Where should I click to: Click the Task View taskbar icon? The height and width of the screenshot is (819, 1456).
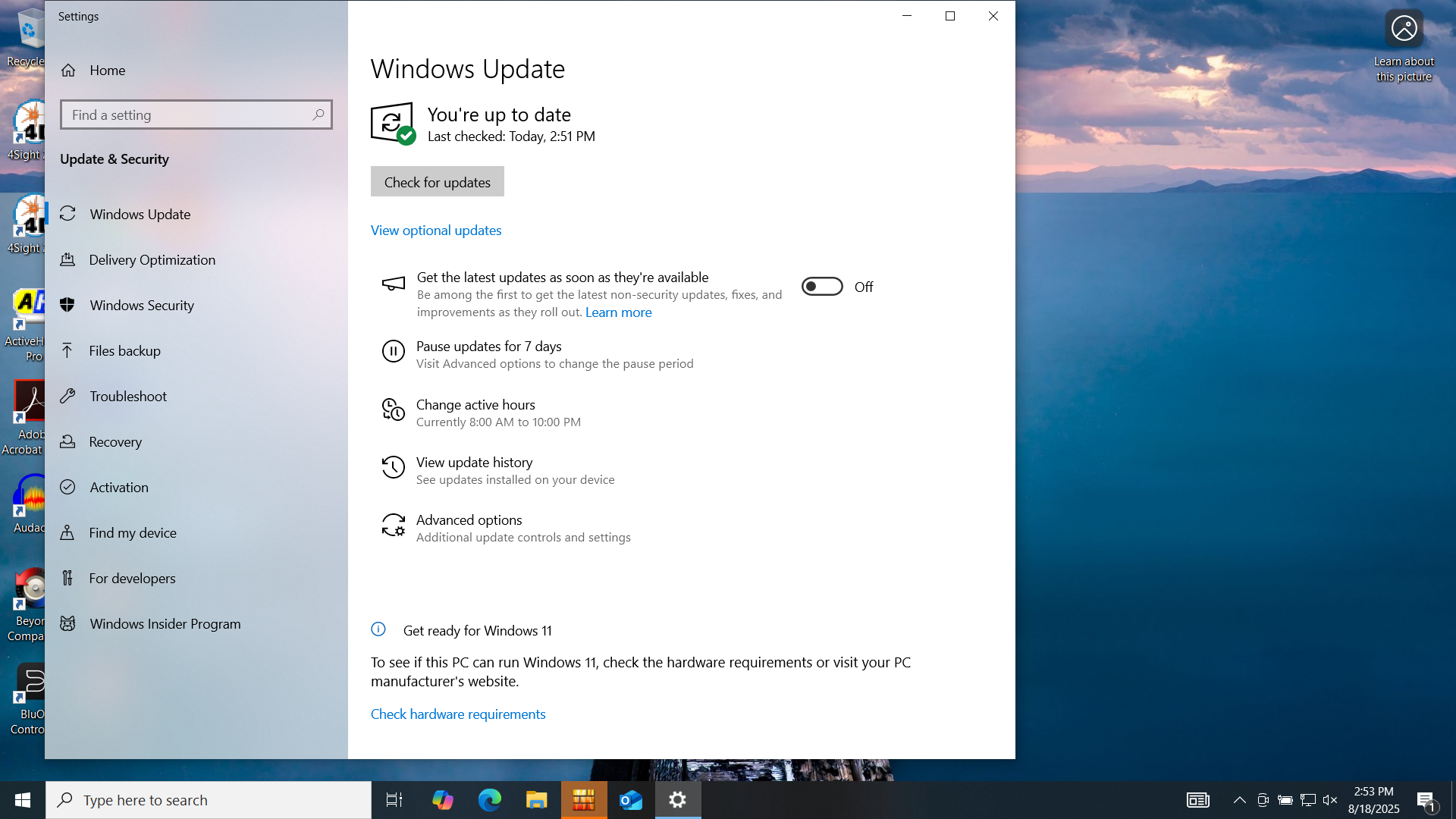(x=394, y=800)
